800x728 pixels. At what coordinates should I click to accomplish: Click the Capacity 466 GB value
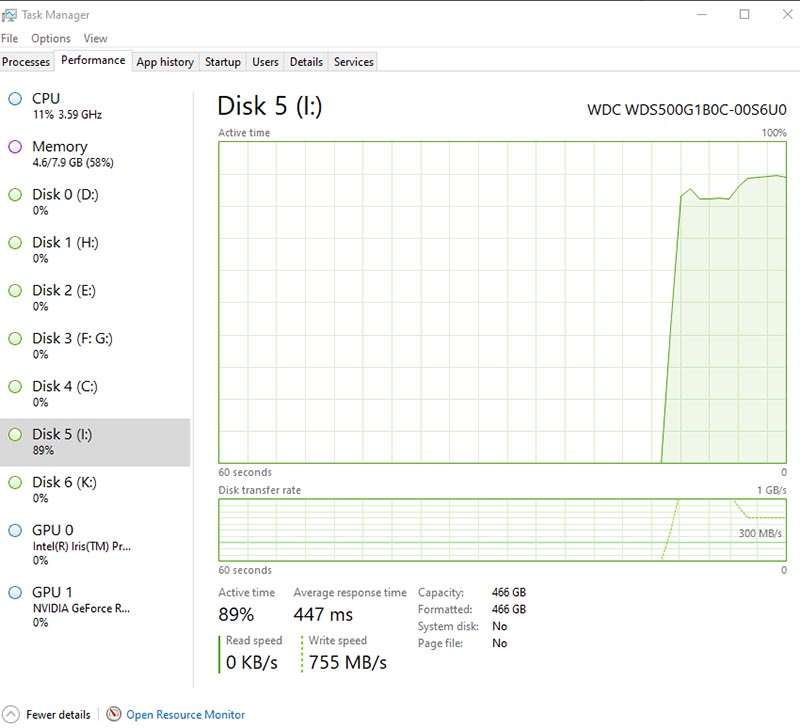pyautogui.click(x=509, y=592)
